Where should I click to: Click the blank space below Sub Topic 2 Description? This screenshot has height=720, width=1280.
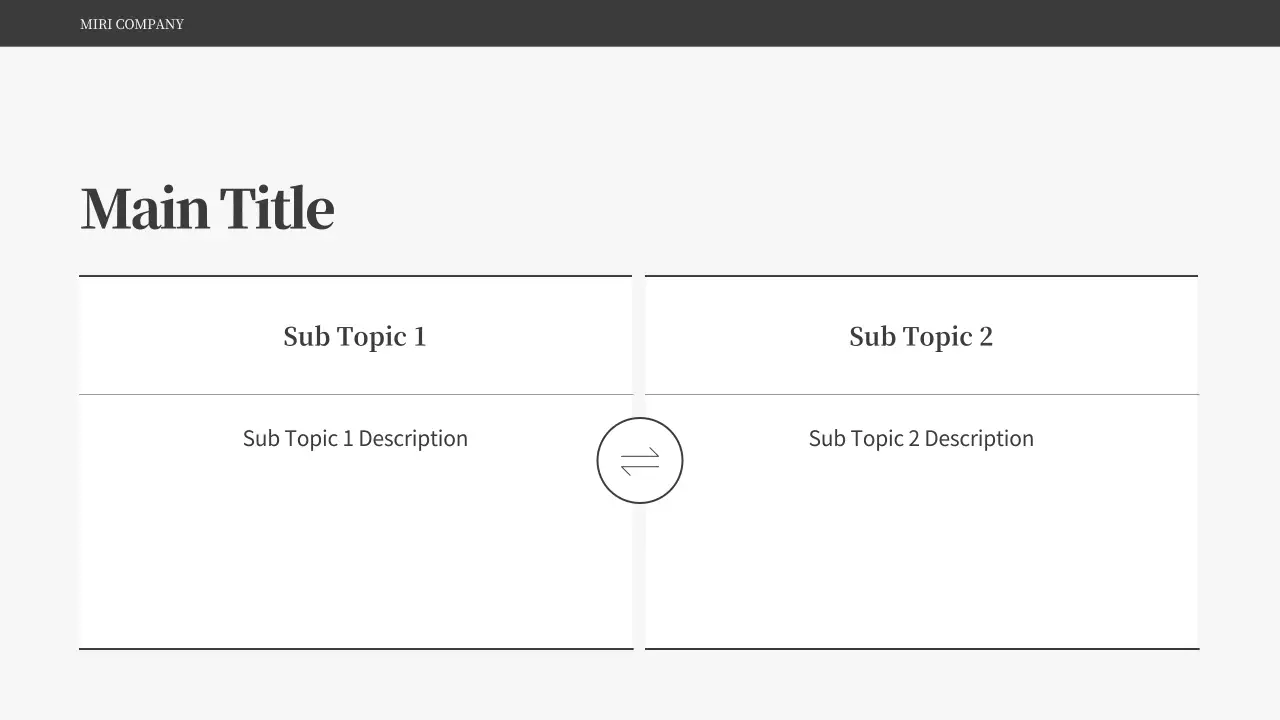point(920,560)
